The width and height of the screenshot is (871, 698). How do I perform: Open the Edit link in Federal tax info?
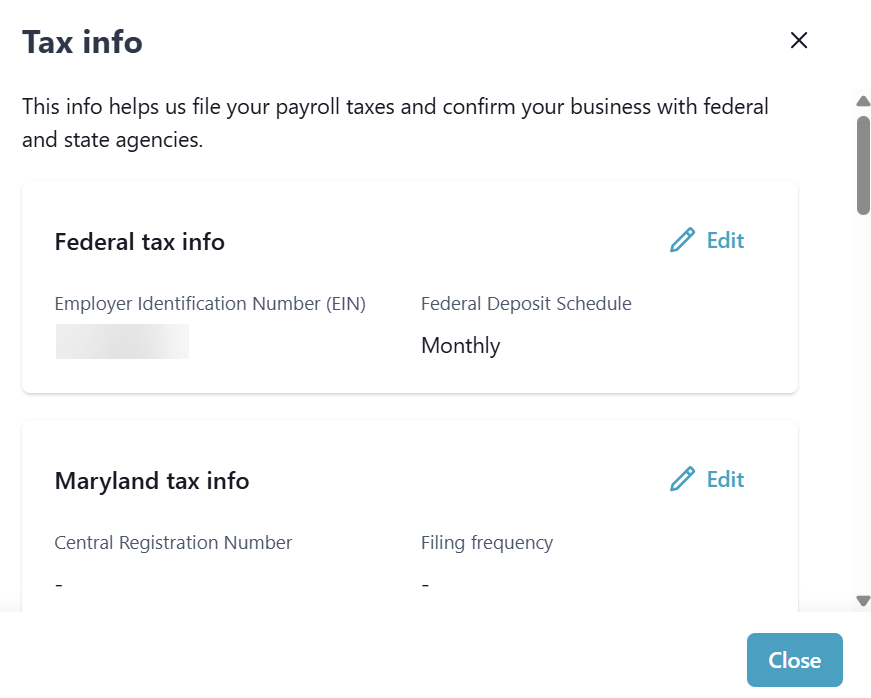(725, 241)
